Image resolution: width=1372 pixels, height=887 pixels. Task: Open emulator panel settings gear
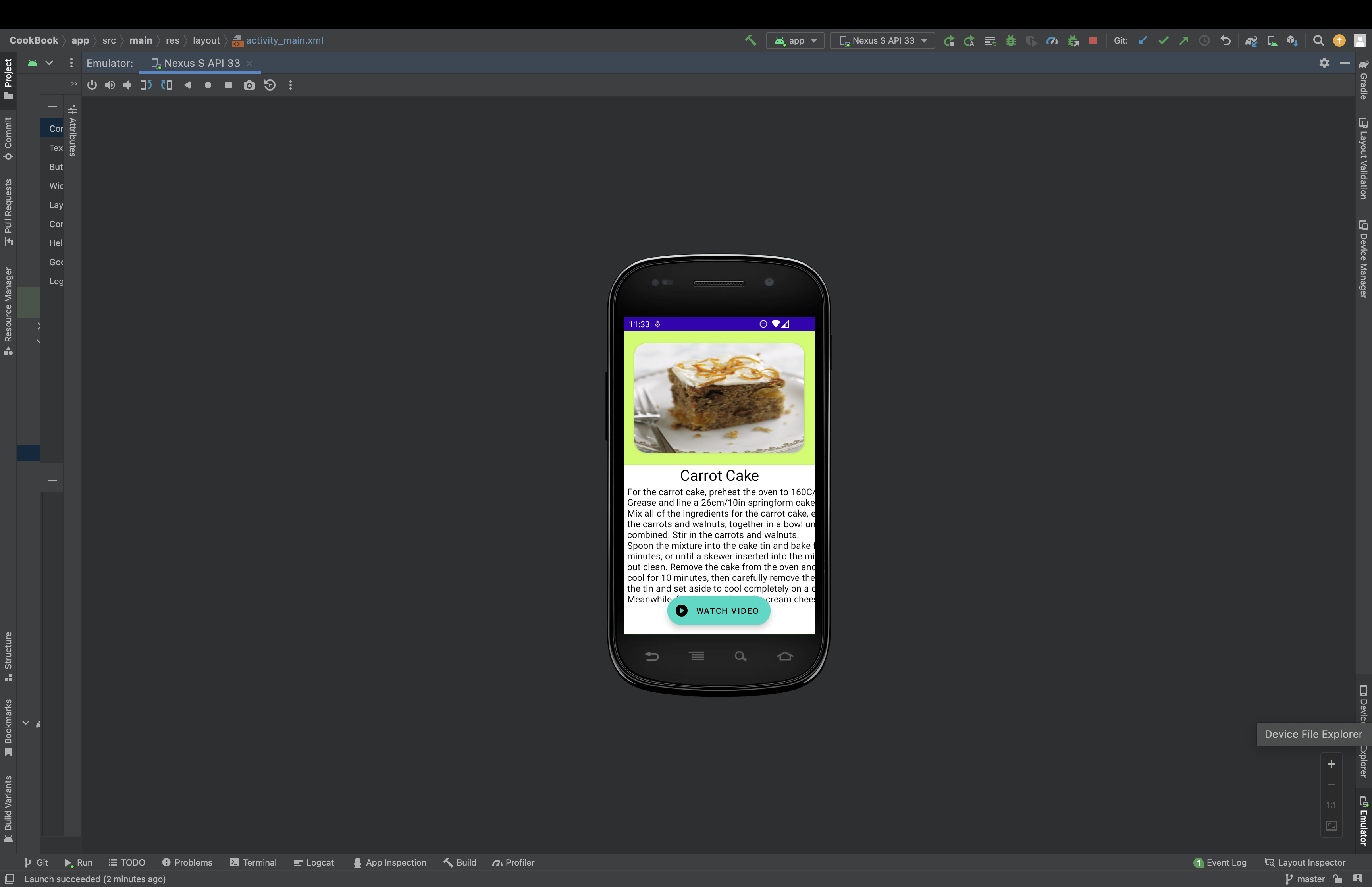[1324, 63]
